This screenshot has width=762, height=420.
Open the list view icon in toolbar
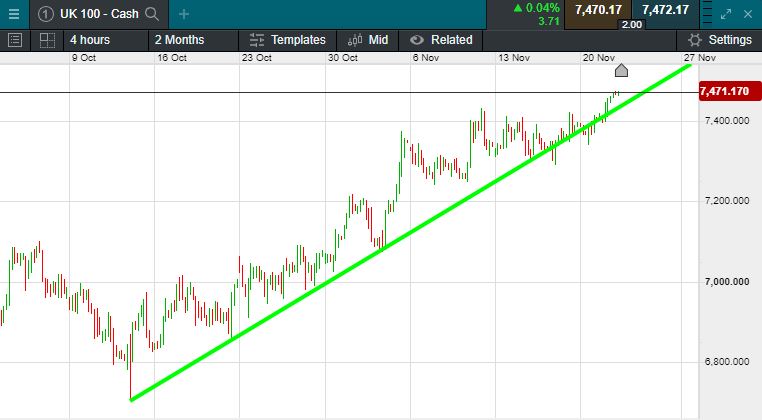coord(15,40)
